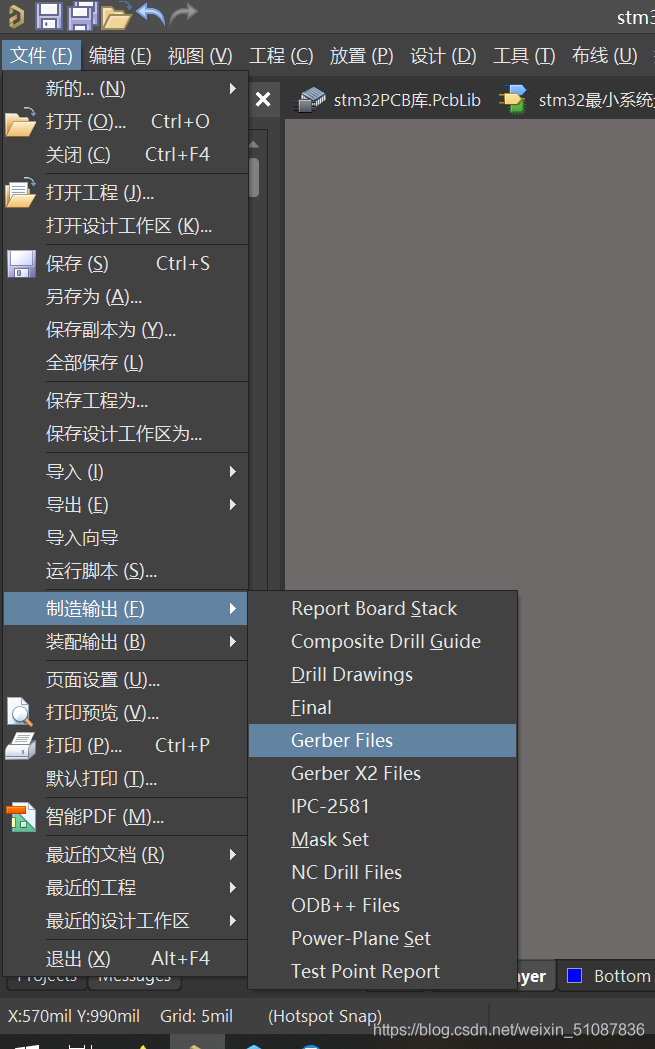
Task: Select Test Point Report from submenu
Action: [x=365, y=971]
